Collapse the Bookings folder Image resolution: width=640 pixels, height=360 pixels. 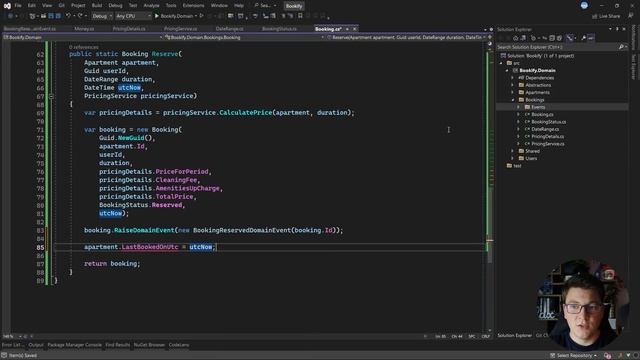(513, 100)
